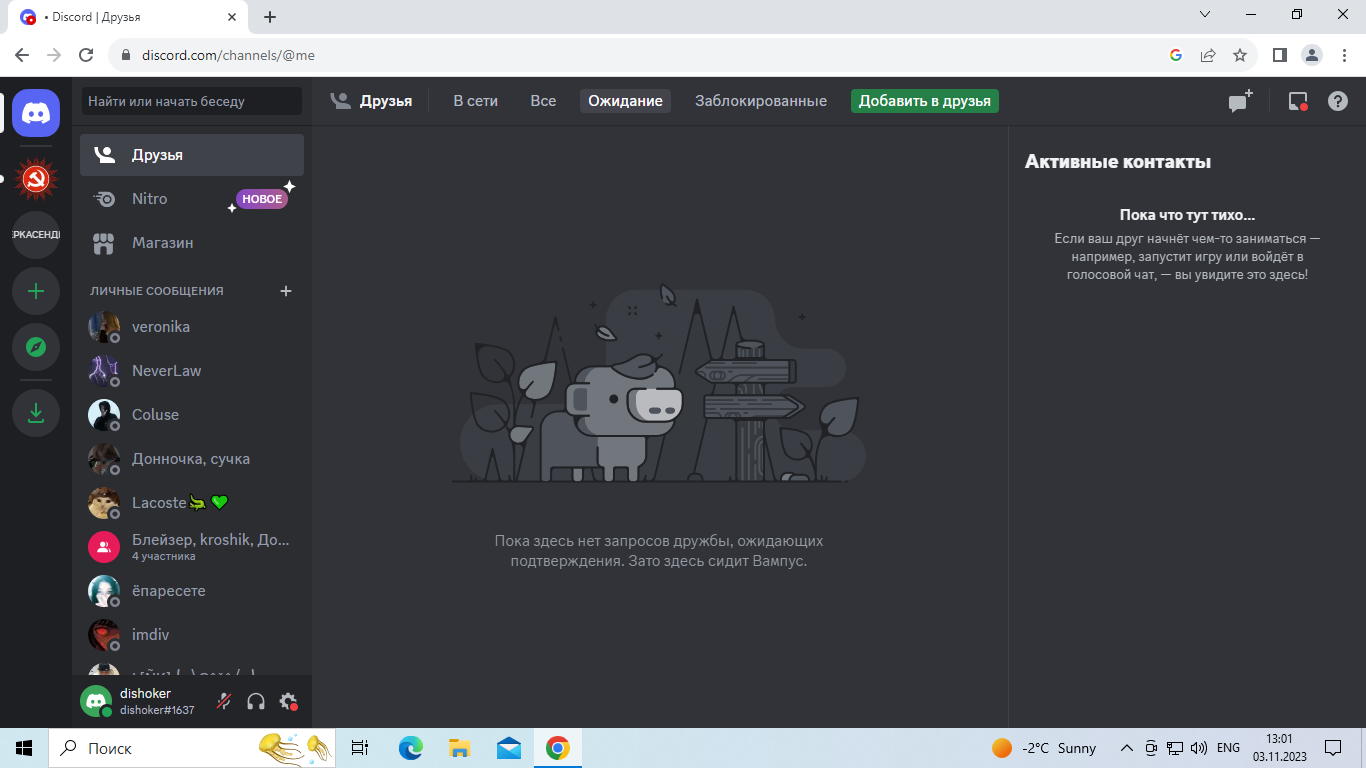Open the Discord home button
The width and height of the screenshot is (1366, 768).
tap(36, 112)
